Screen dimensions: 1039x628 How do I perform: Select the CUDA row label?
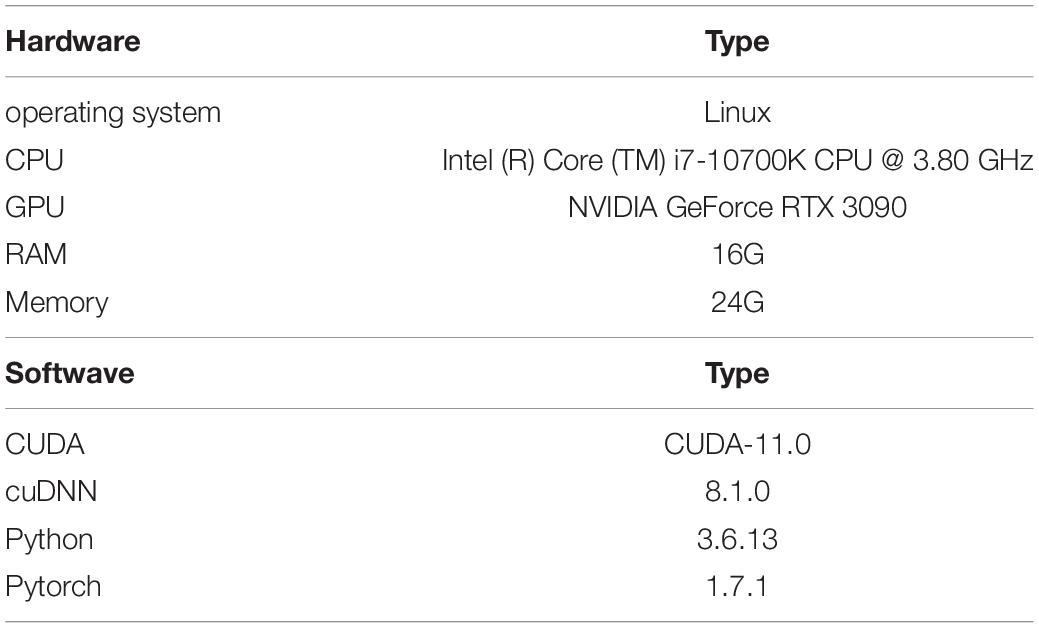(x=45, y=444)
